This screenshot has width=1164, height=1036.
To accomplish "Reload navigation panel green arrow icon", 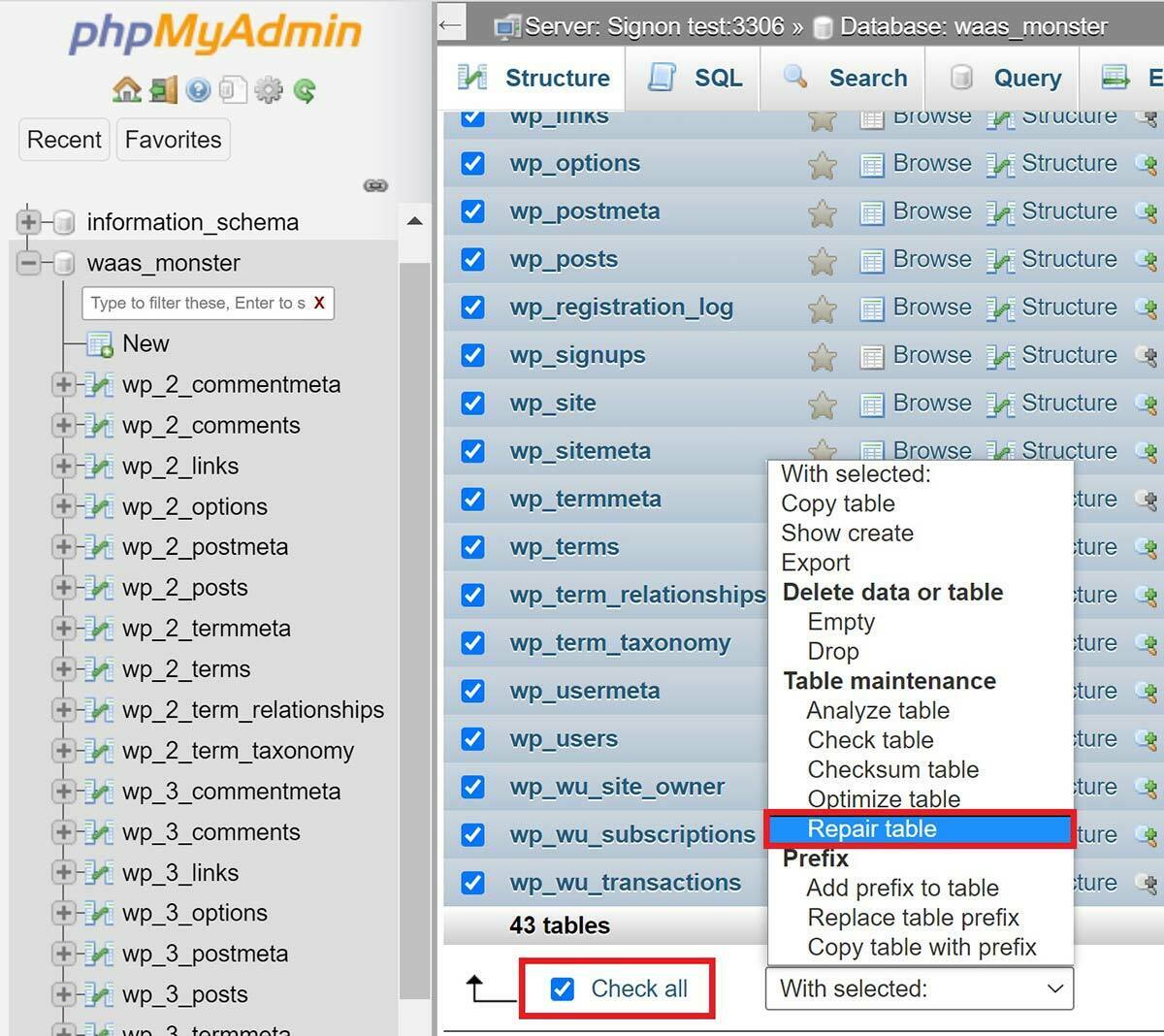I will [305, 90].
